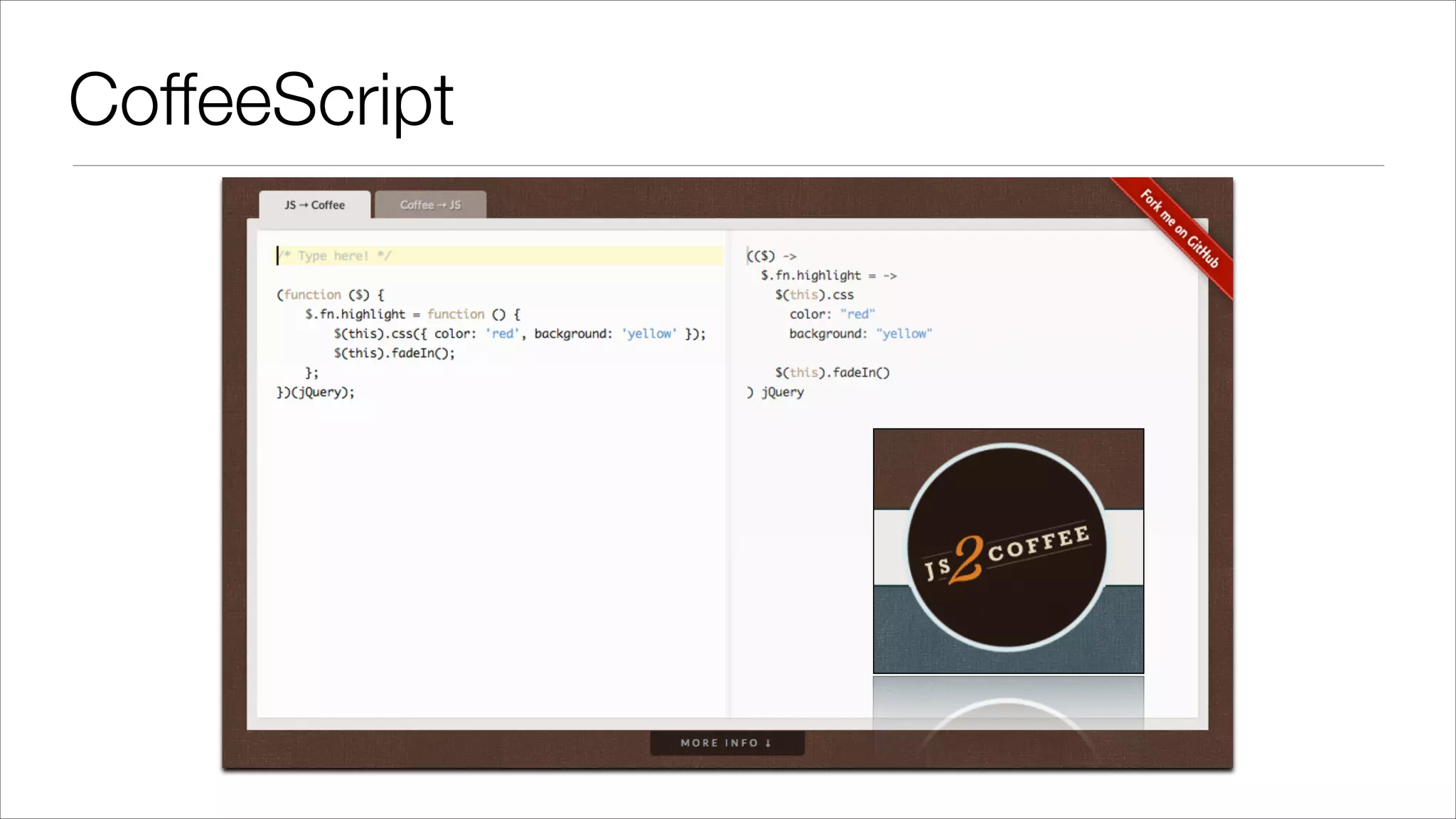This screenshot has width=1456, height=819.
Task: Click '$.fn.highlight = ->' in CoffeeScript output
Action: click(x=828, y=275)
